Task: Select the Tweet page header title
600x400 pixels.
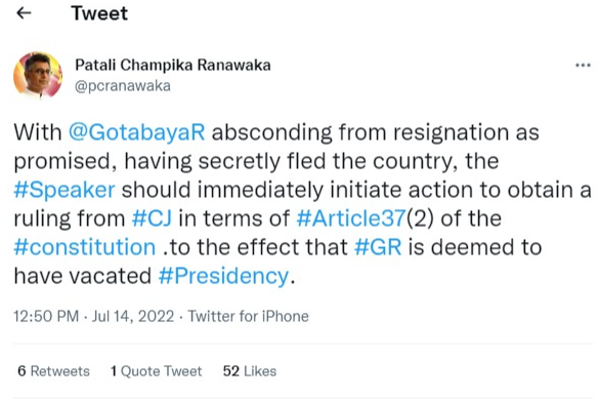Action: point(99,13)
